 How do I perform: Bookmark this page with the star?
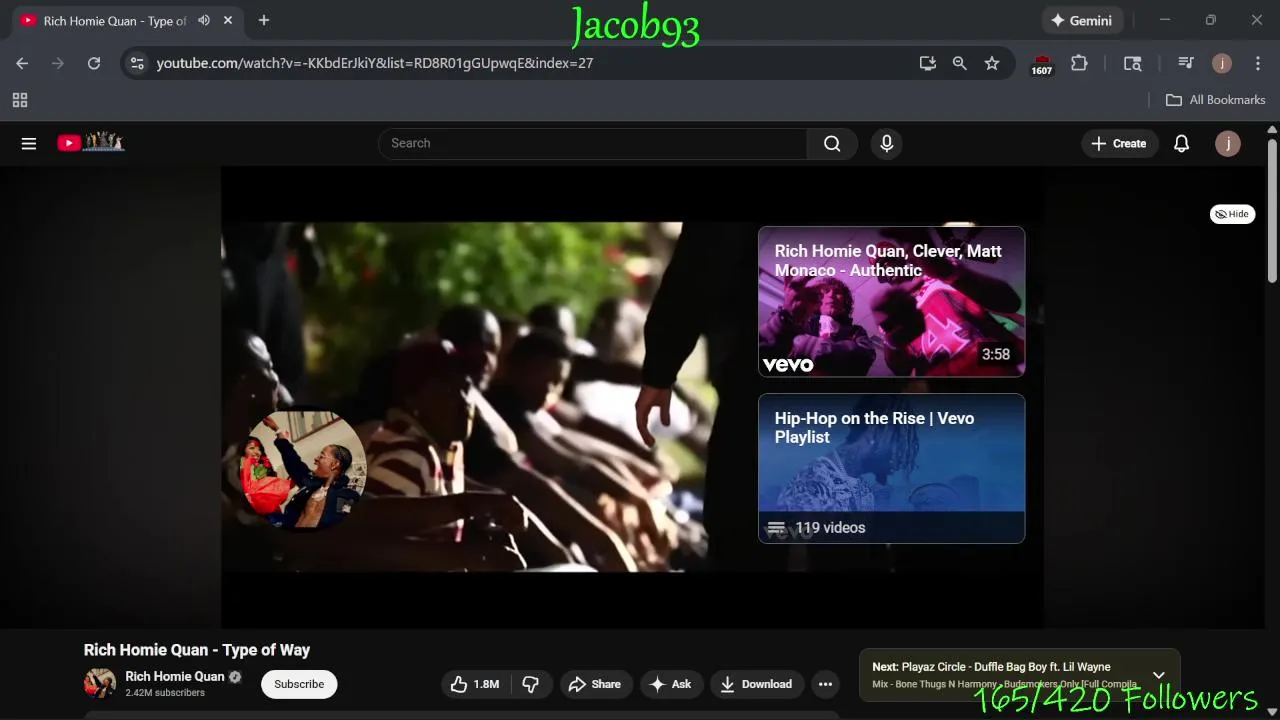click(992, 63)
